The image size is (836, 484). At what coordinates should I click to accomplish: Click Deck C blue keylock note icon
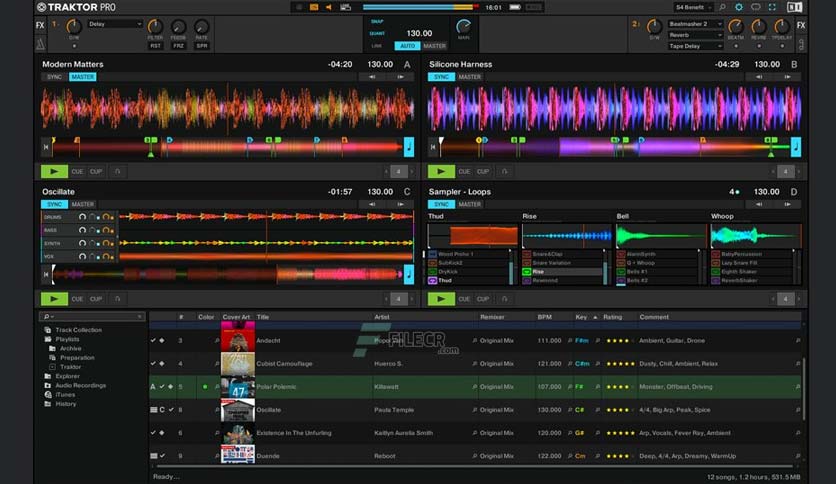409,274
